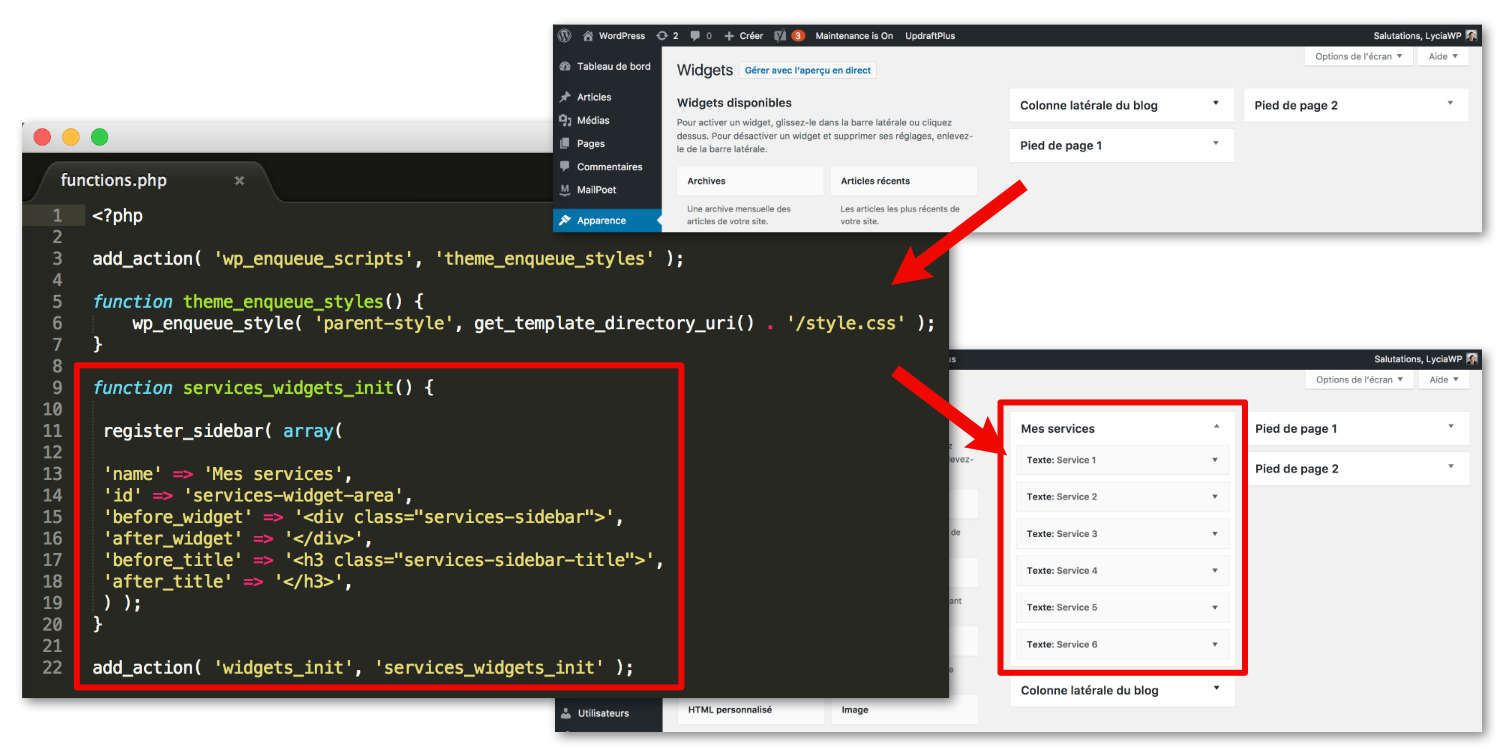This screenshot has height=750, width=1500.
Task: Select the HTML personnalisé widget
Action: pos(729,710)
